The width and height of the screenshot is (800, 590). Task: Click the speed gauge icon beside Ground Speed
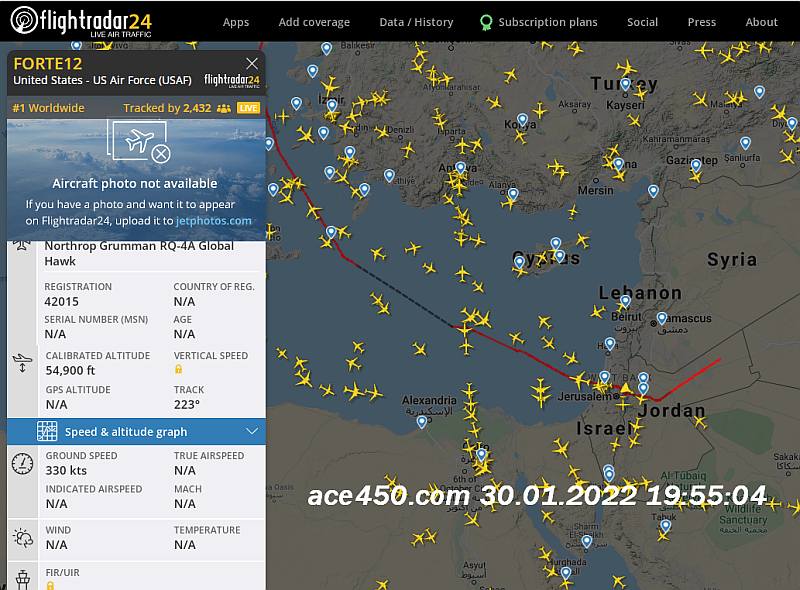22,464
